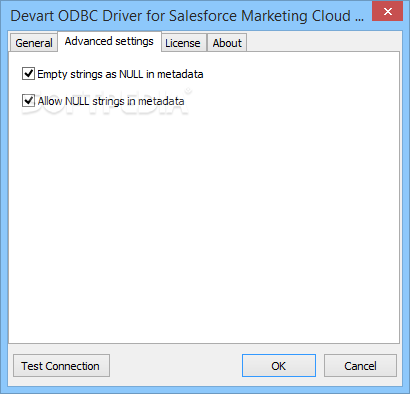Open the About tab
The width and height of the screenshot is (410, 394).
227,43
